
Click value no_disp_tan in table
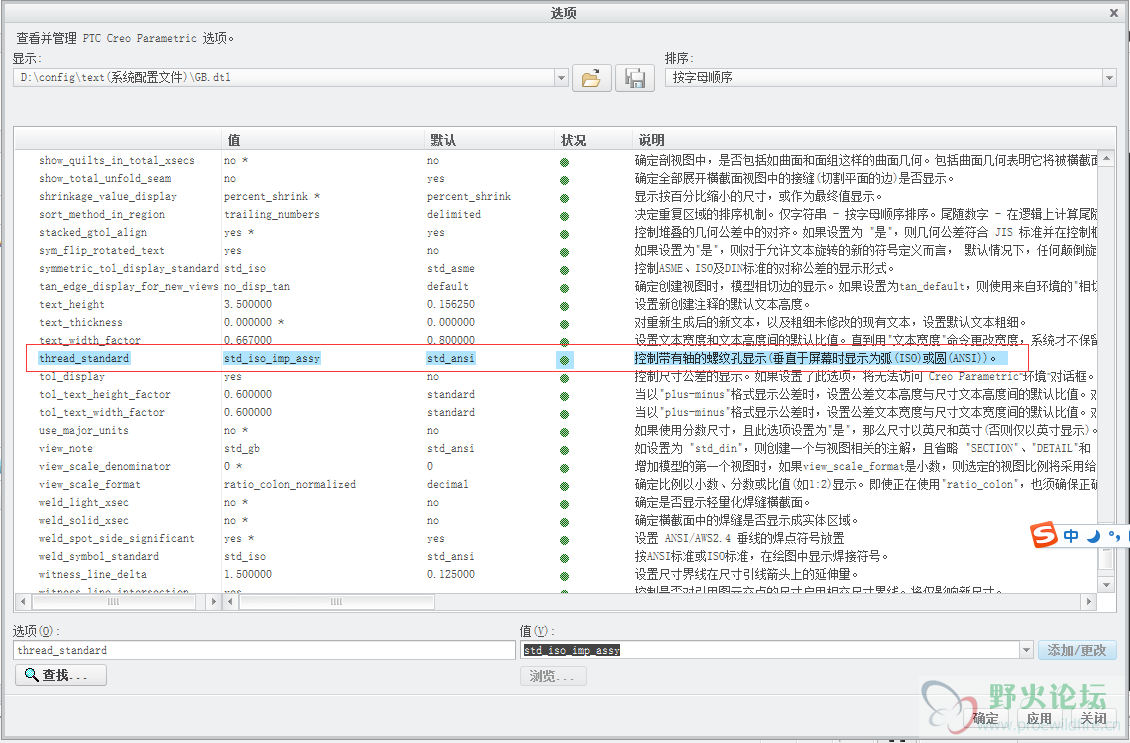257,286
